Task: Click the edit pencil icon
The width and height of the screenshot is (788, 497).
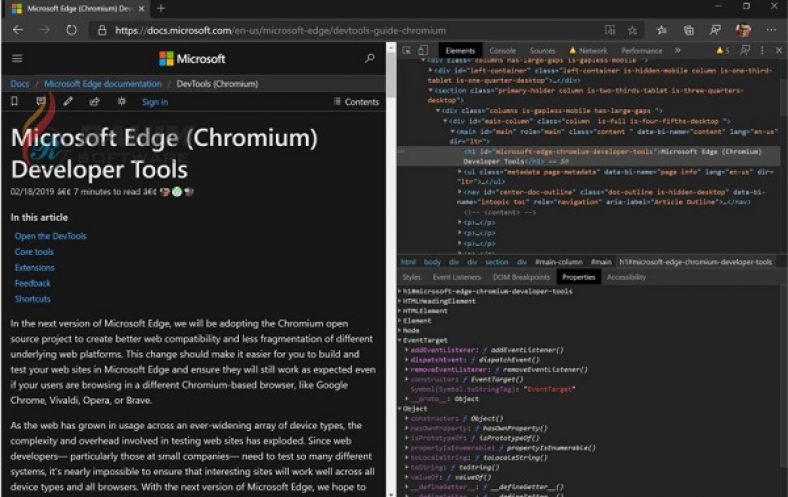Action: (x=68, y=102)
